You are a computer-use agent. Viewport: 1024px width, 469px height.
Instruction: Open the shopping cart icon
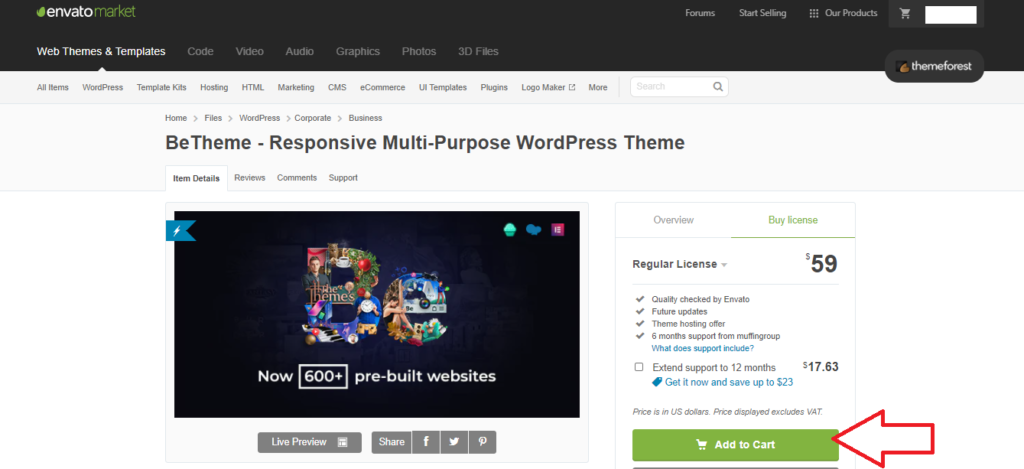coord(904,13)
